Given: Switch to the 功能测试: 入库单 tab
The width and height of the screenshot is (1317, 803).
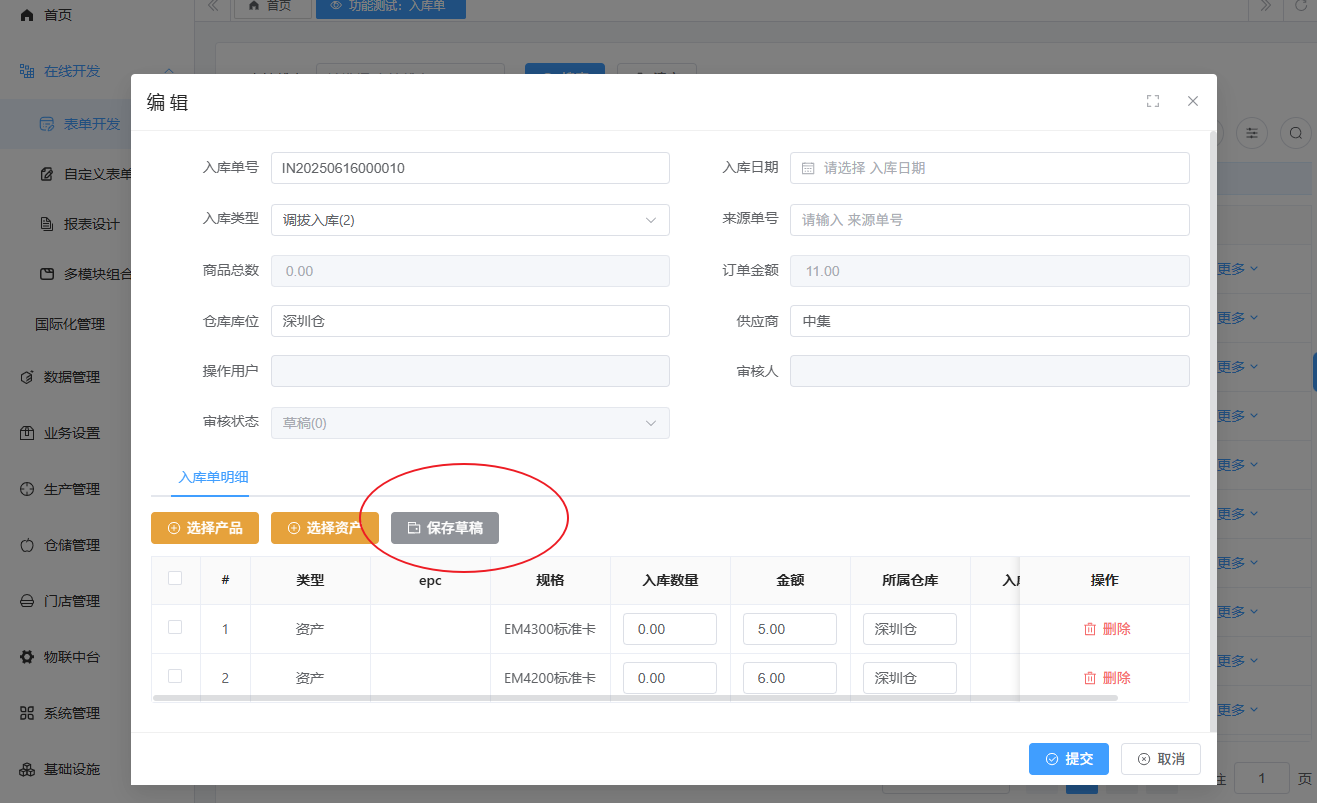Looking at the screenshot, I should pos(390,6).
